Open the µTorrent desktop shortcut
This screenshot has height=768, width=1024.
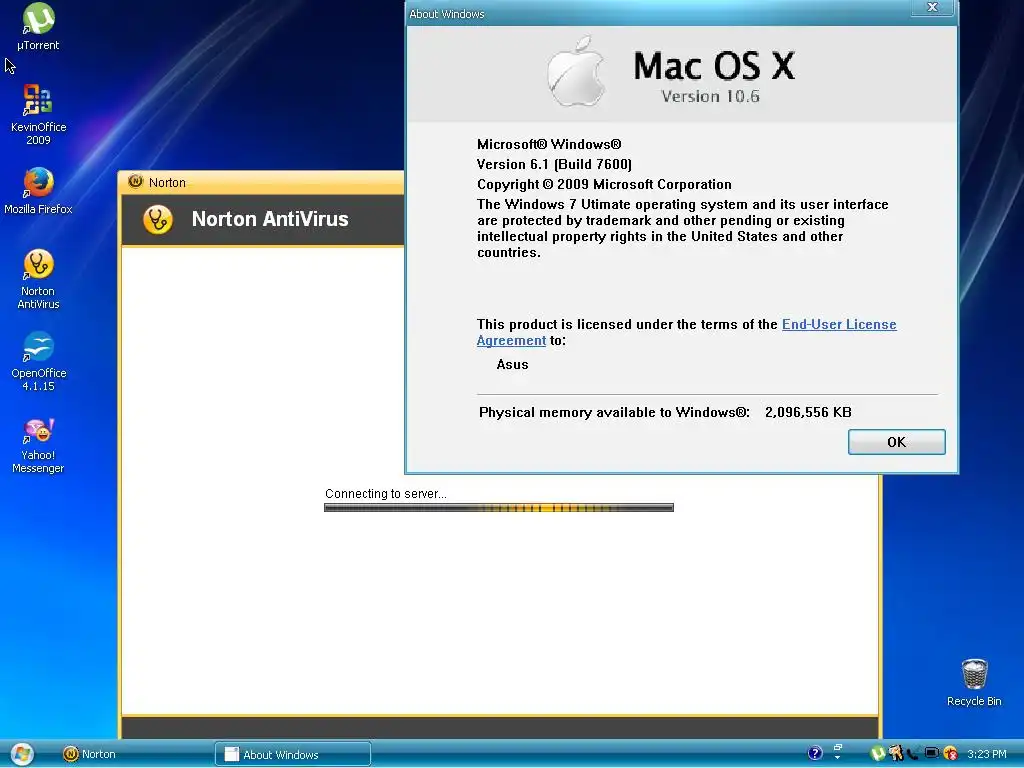point(38,27)
